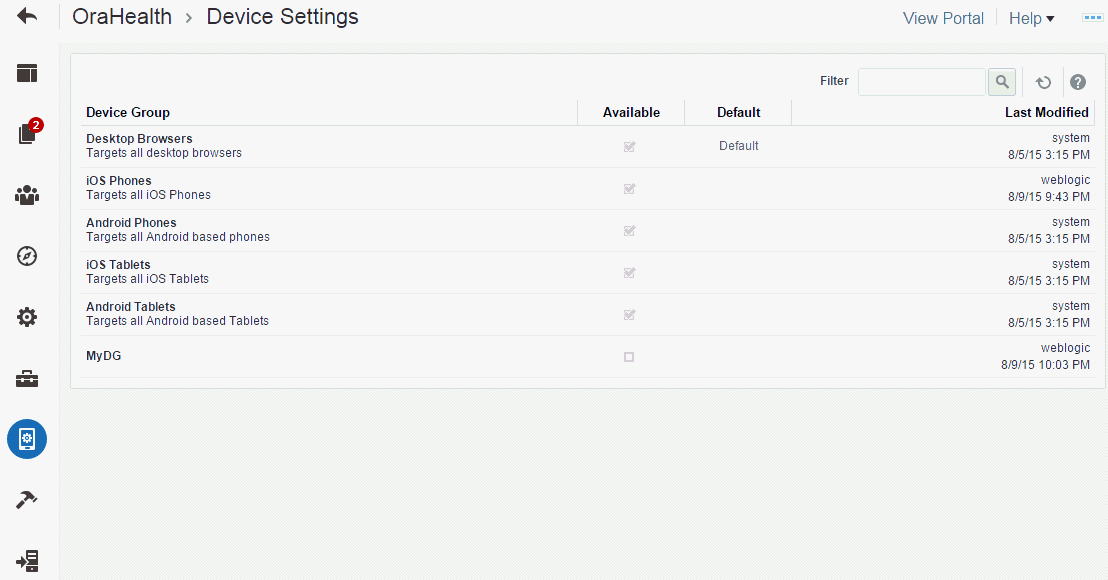The width and height of the screenshot is (1108, 580).
Task: Open the gear settings sidebar icon
Action: (27, 317)
